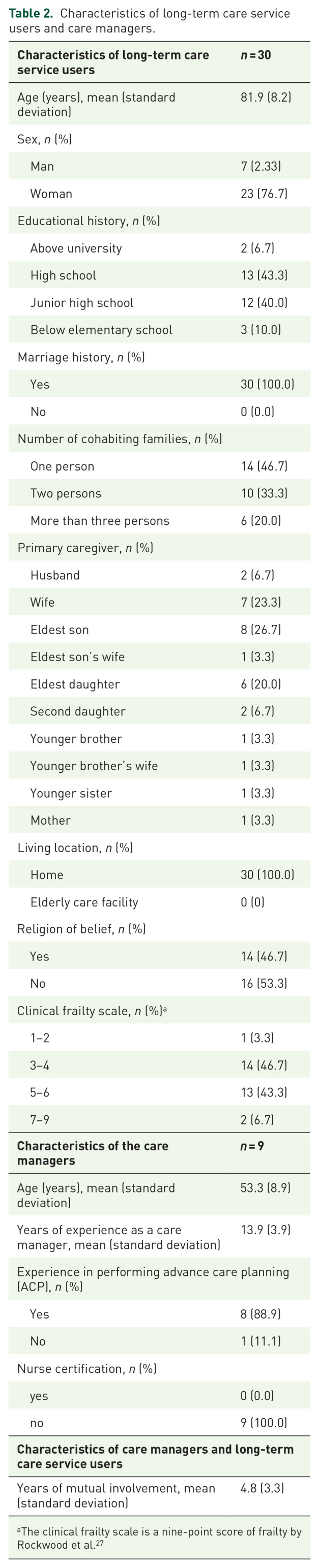Select the clinical frailty scale footnote text
The image size is (319, 1568).
[x=159, y=1538]
